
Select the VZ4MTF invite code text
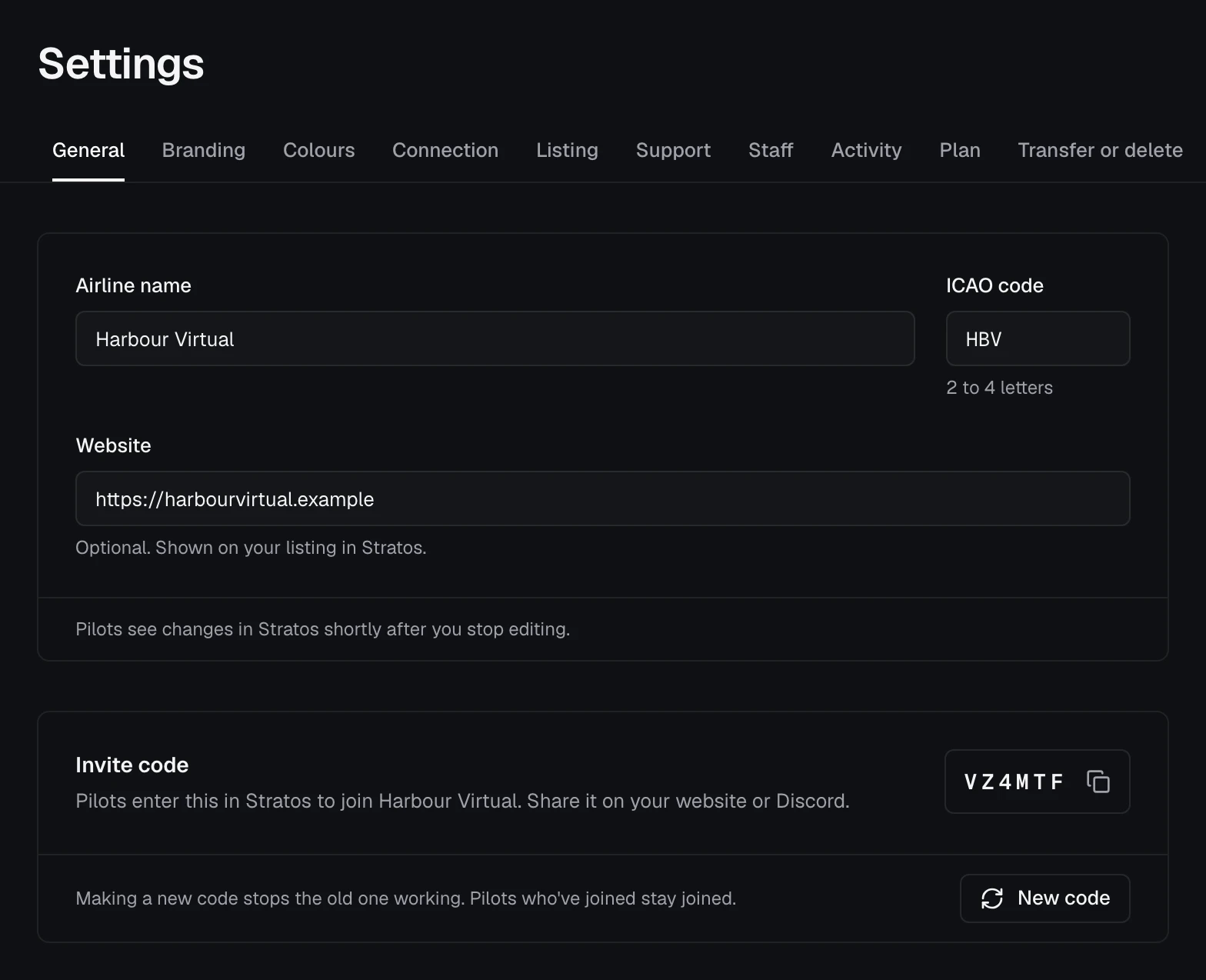[1014, 782]
